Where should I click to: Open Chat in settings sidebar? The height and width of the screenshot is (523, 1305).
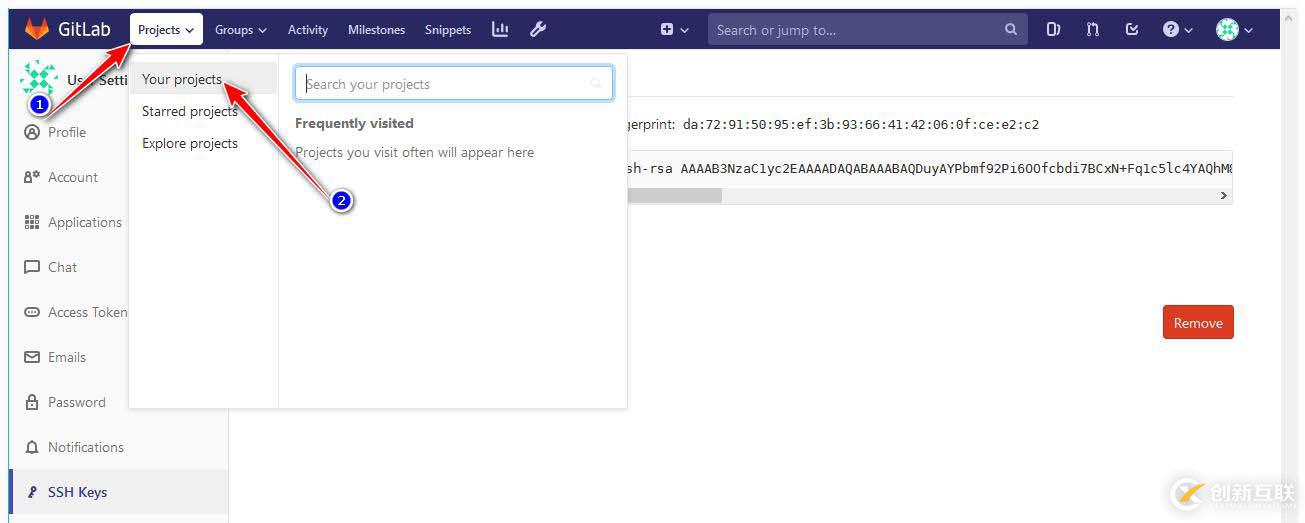(62, 267)
